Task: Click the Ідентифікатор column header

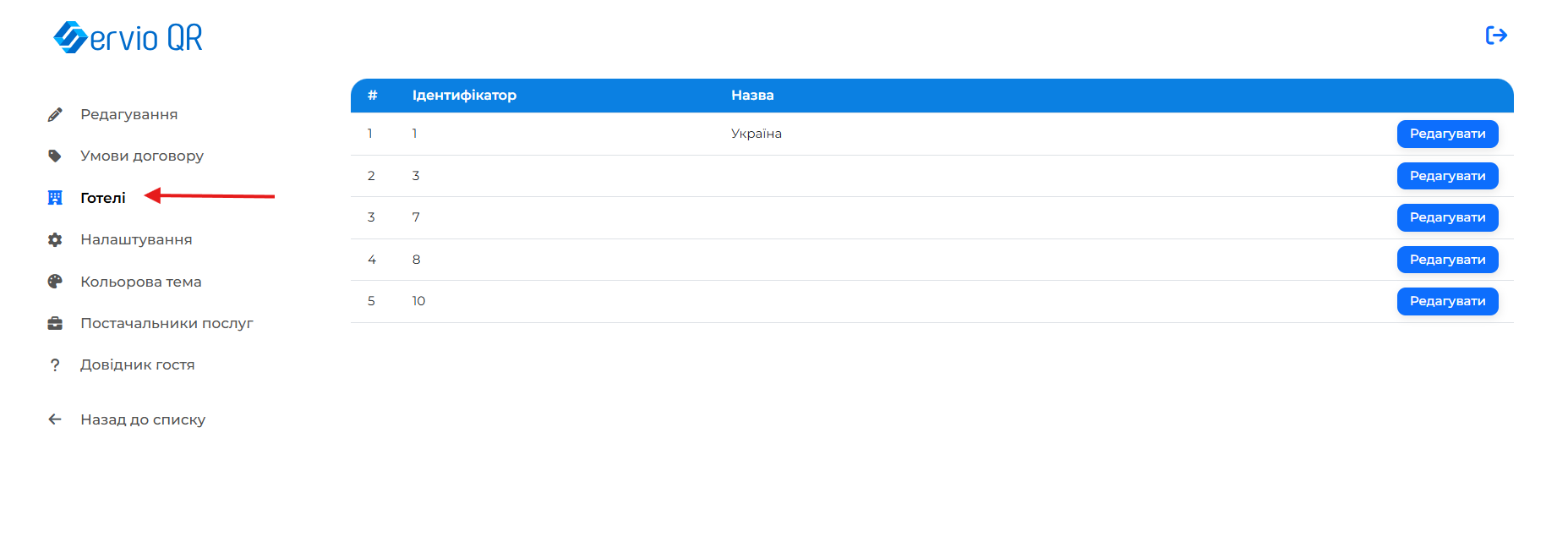Action: pos(464,96)
